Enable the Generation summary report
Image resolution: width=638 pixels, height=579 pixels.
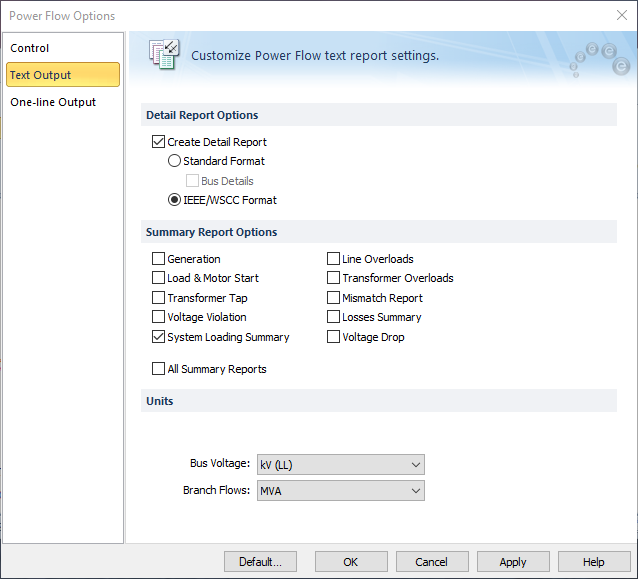[158, 259]
